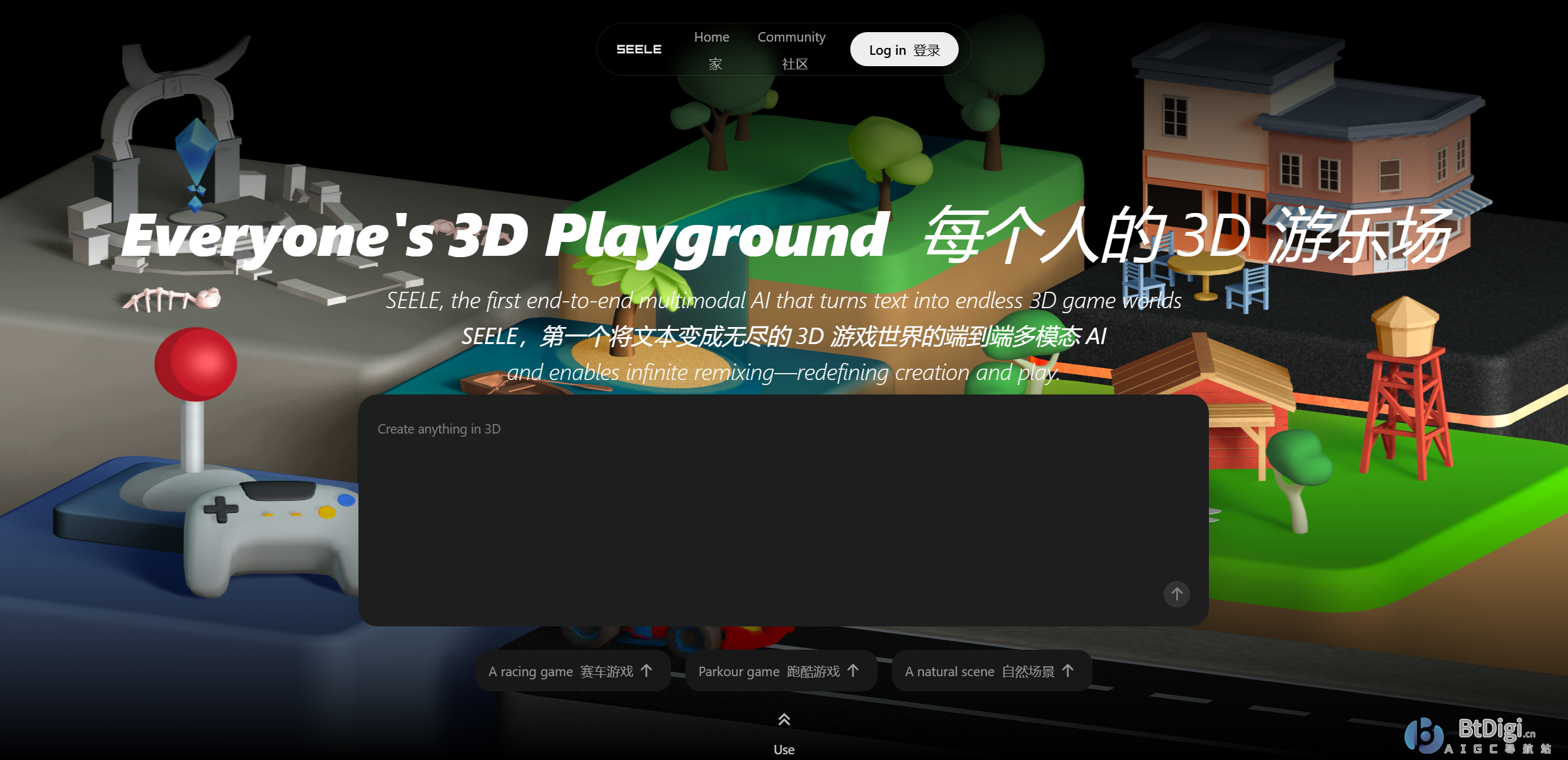The width and height of the screenshot is (1568, 760).
Task: Expand section with double chevron up icon
Action: coord(784,720)
